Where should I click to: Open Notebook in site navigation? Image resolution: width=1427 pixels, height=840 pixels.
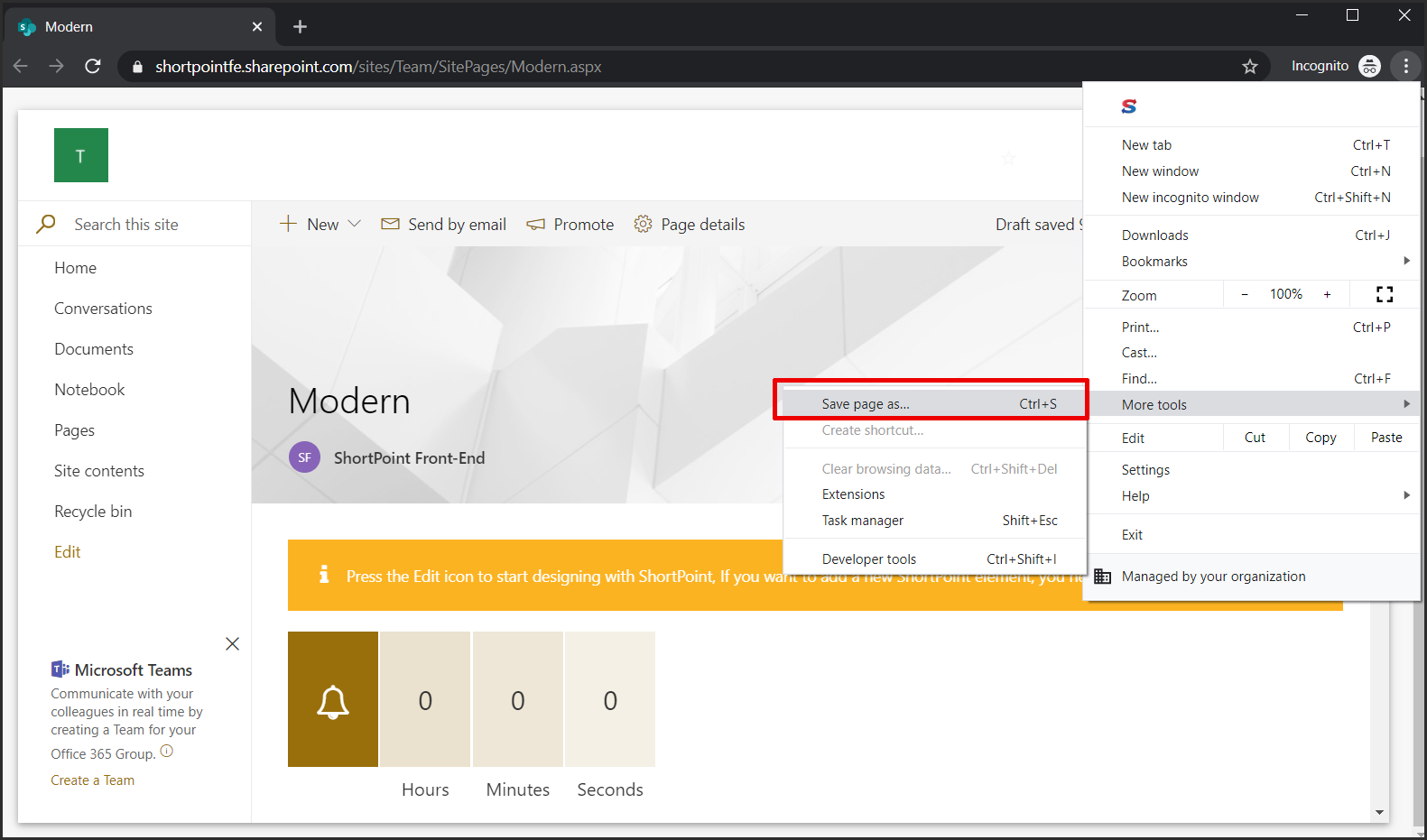[x=89, y=390]
